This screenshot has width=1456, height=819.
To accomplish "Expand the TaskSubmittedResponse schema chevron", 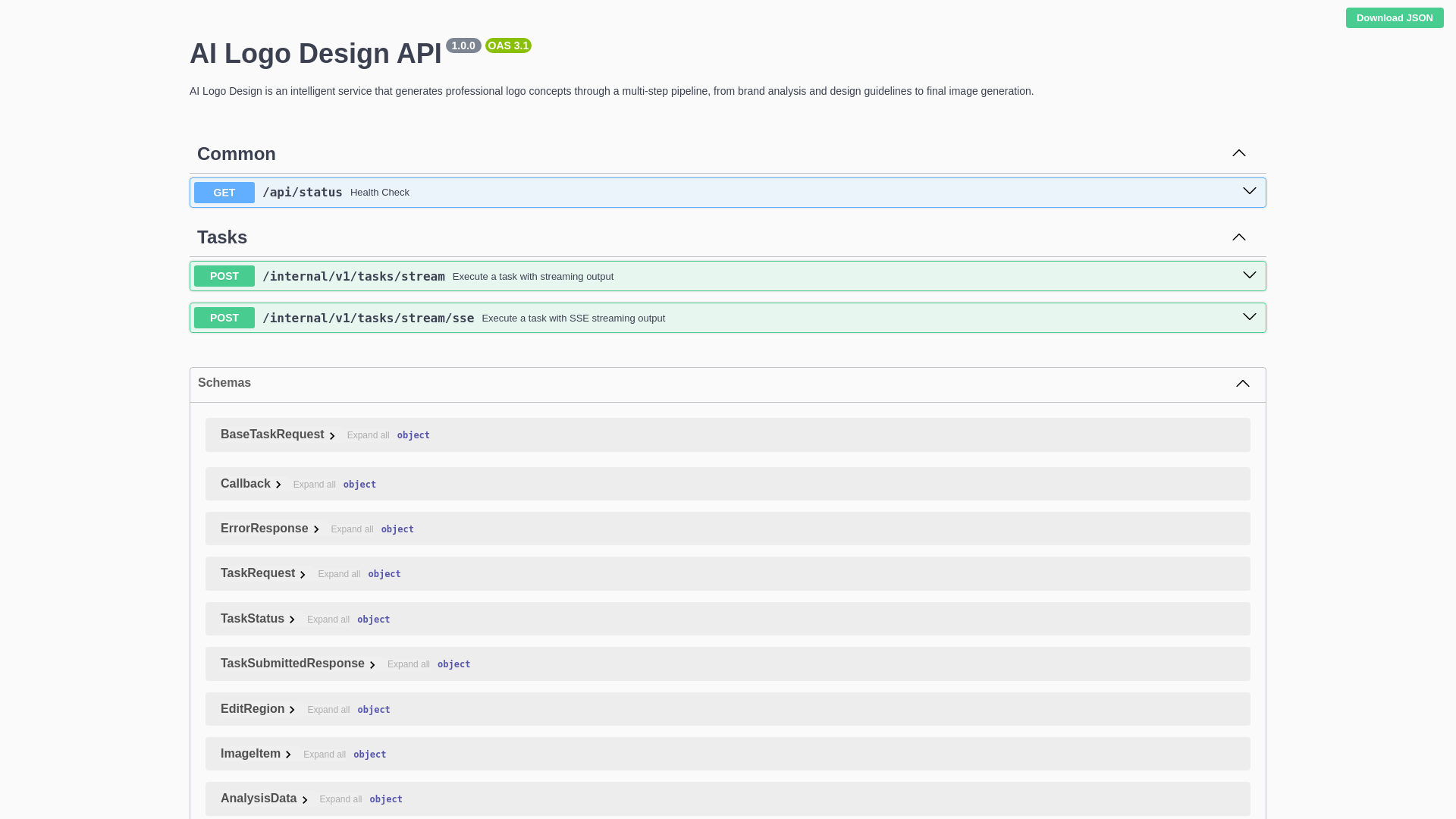I will (372, 665).
